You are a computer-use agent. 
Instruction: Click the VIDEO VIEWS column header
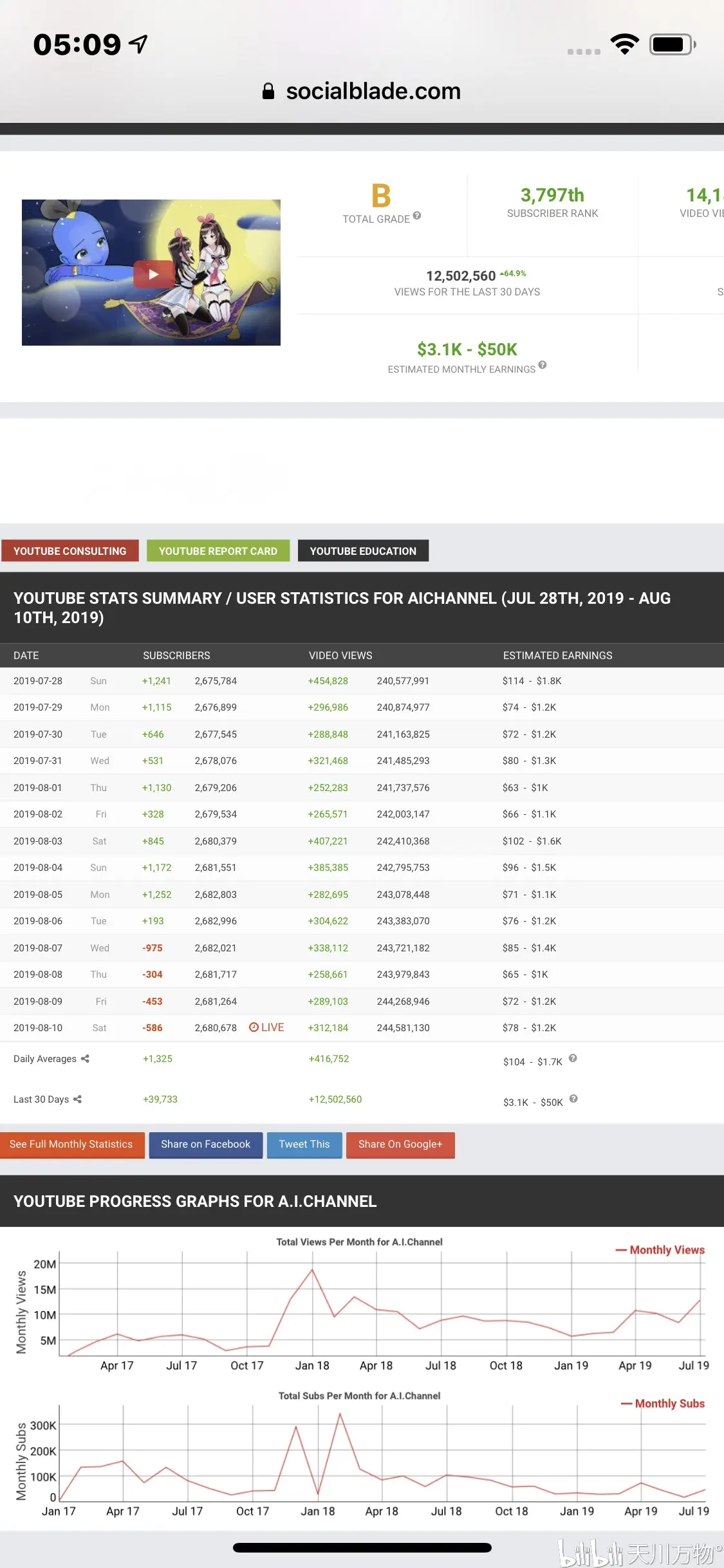click(340, 655)
